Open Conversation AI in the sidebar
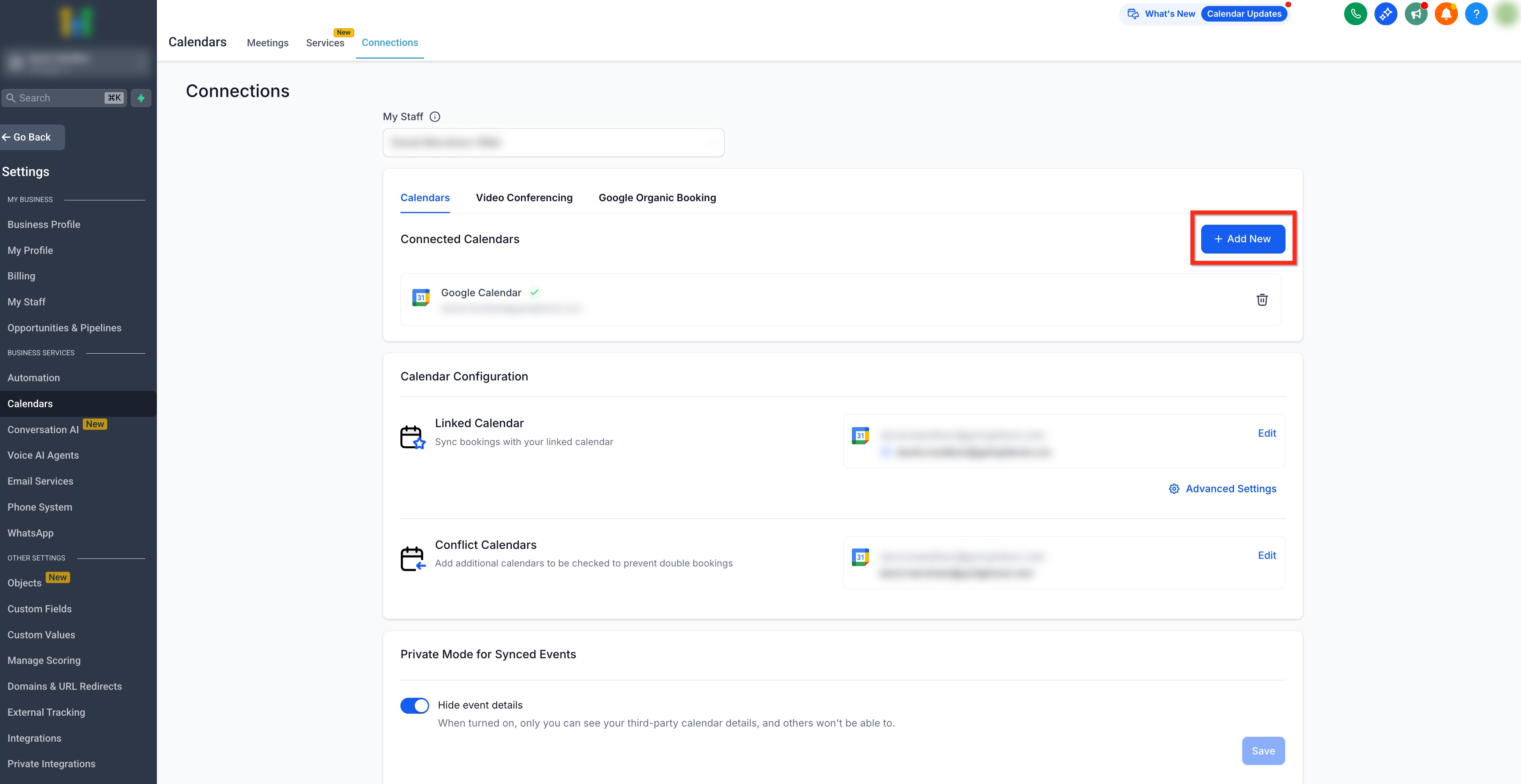This screenshot has width=1521, height=784. point(43,430)
